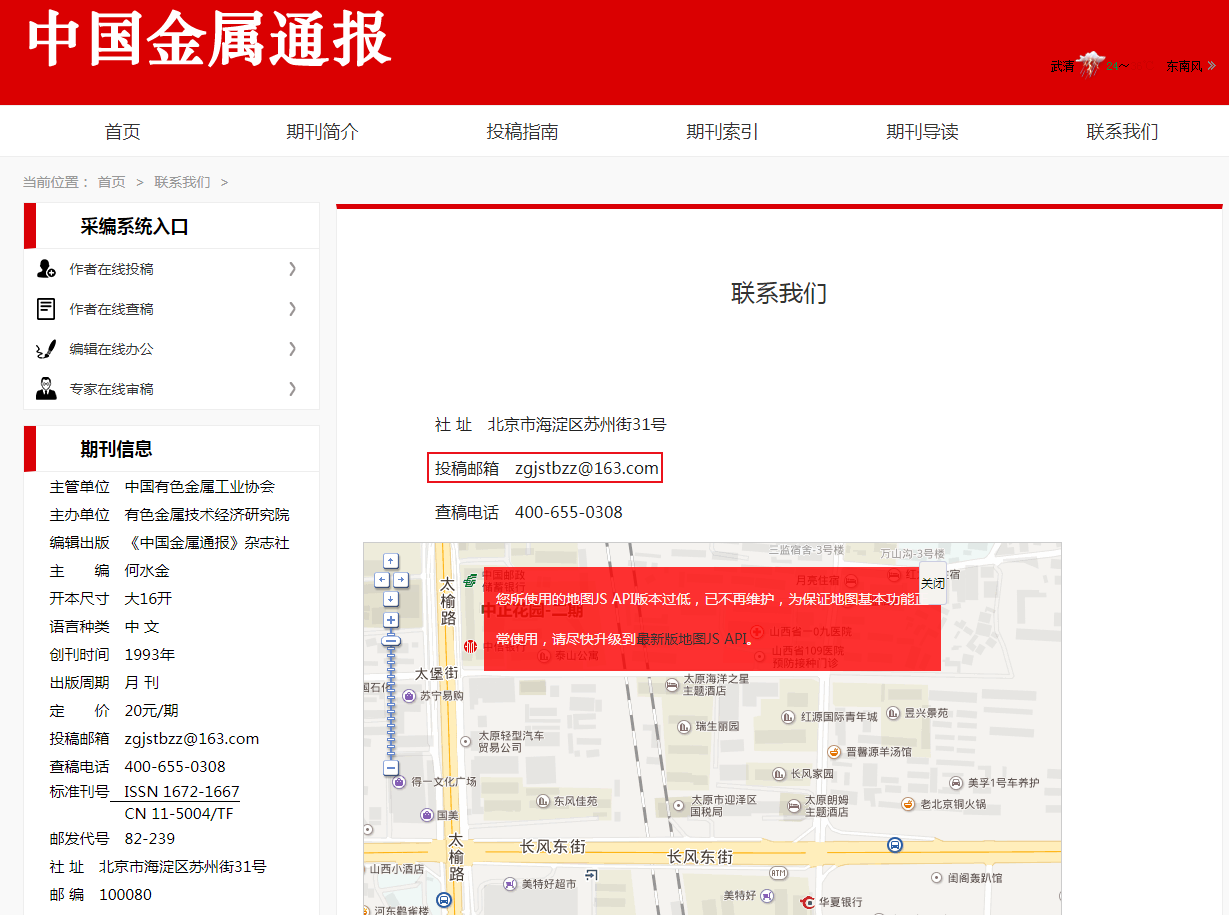Click the 作者在线查稿 document icon
Screen dimensions: 1229x915
pos(46,309)
